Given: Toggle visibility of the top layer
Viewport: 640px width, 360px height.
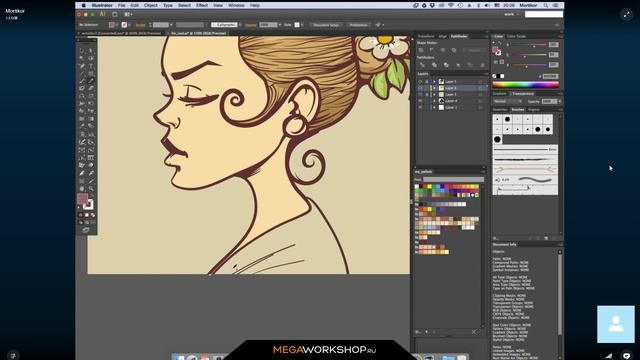Looking at the screenshot, I should [x=420, y=82].
